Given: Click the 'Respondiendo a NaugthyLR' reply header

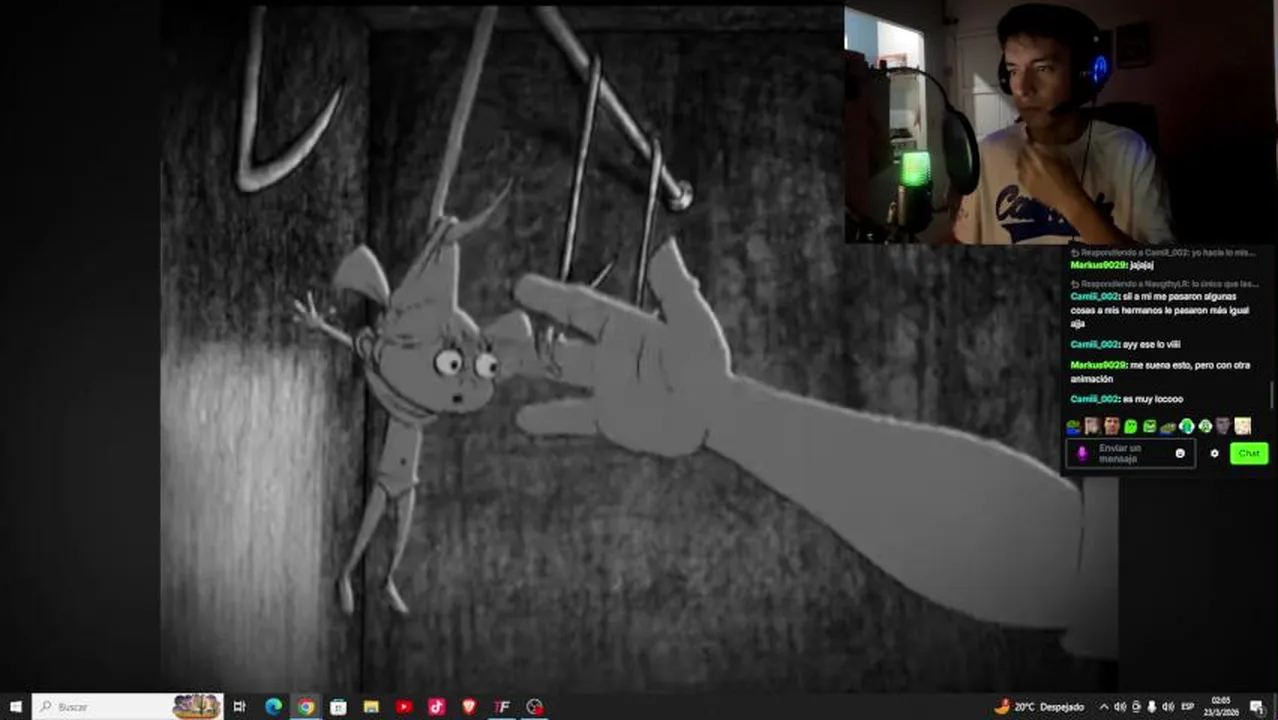Looking at the screenshot, I should [1164, 284].
